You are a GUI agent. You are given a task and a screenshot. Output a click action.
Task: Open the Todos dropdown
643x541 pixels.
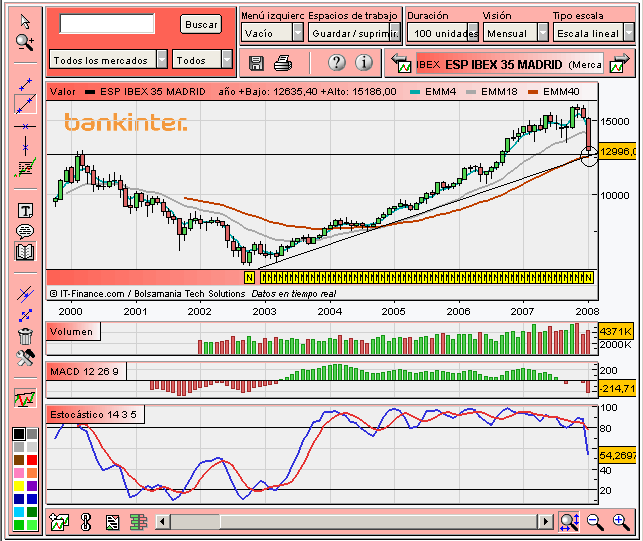[202, 60]
